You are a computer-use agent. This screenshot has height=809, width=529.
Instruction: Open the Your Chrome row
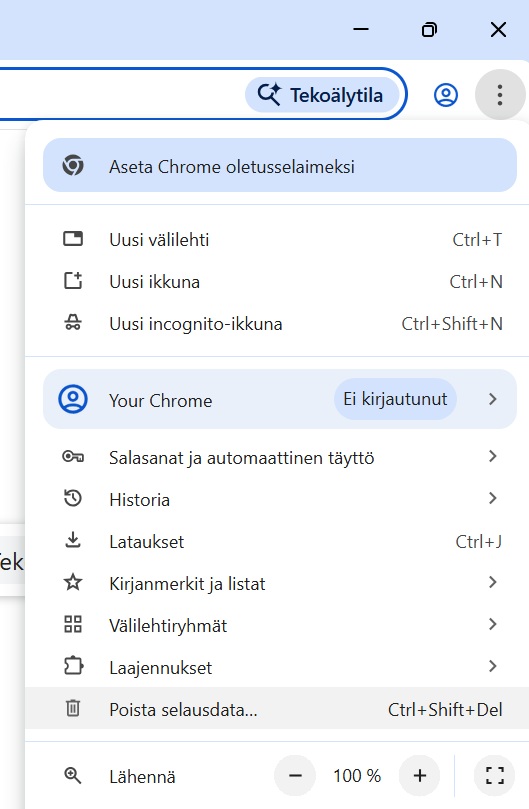point(280,399)
